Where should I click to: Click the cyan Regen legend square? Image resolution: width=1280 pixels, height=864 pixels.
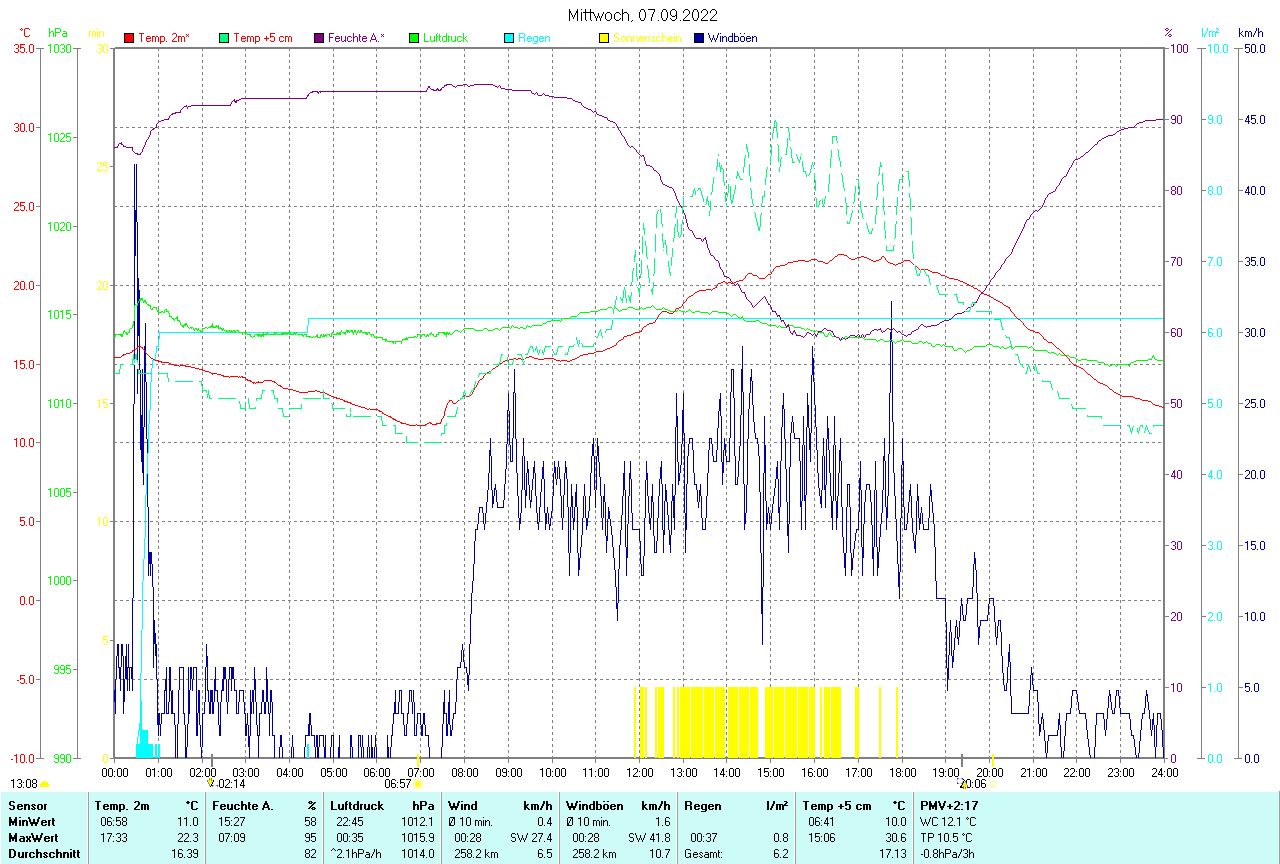[x=509, y=38]
